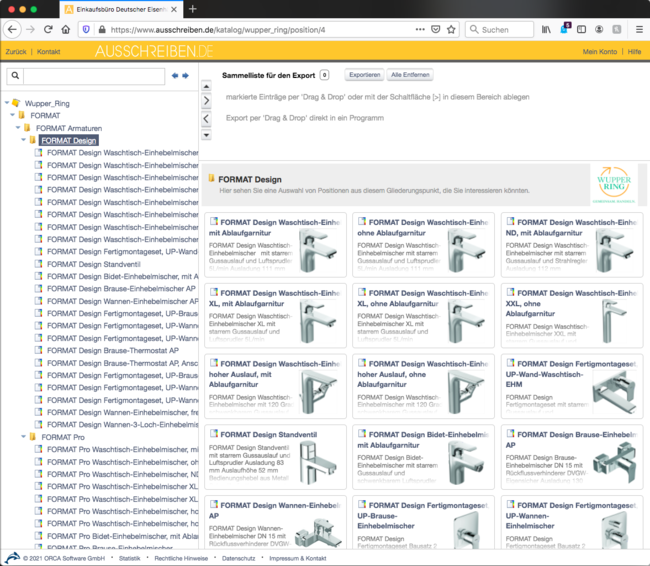
Task: Click the Sammelliste export count badge
Action: point(325,75)
